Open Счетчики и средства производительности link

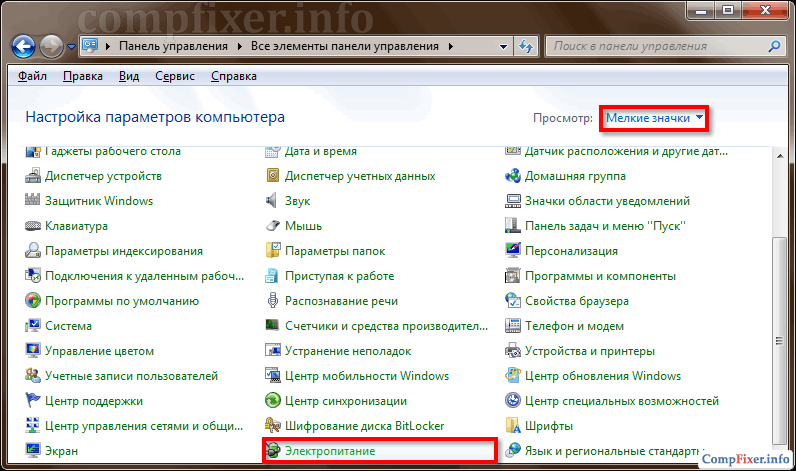tap(386, 326)
